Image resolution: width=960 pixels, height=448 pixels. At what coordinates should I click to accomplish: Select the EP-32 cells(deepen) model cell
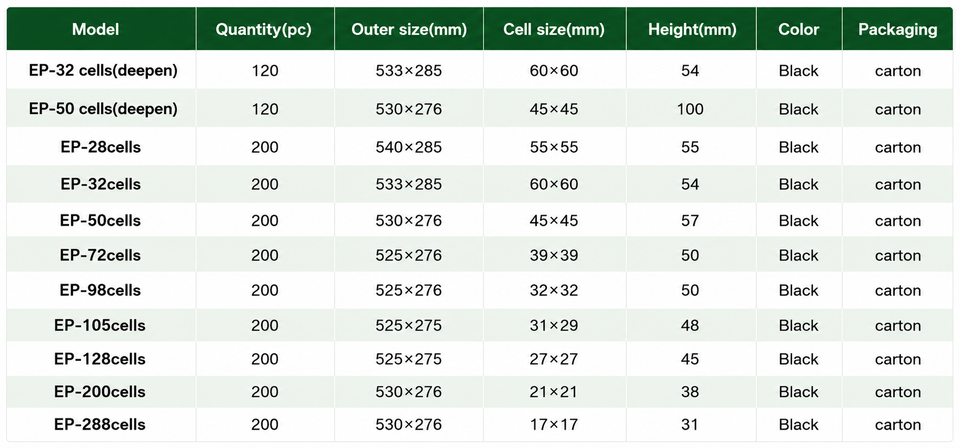click(103, 71)
